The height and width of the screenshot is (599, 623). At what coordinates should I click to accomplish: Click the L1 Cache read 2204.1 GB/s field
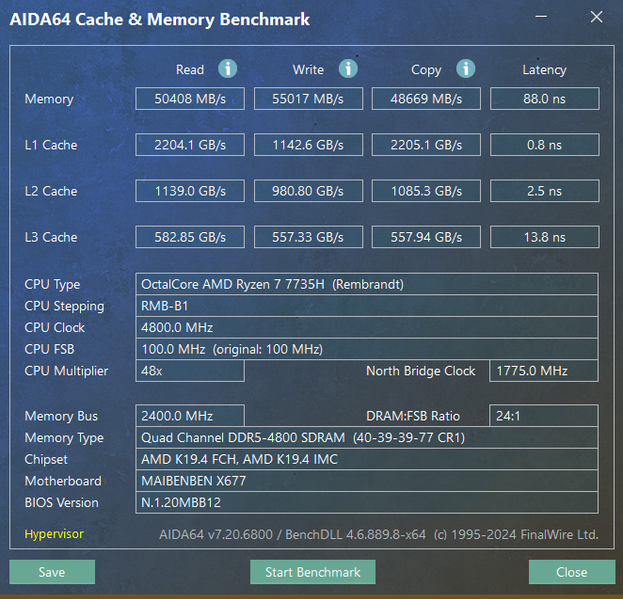tap(190, 145)
